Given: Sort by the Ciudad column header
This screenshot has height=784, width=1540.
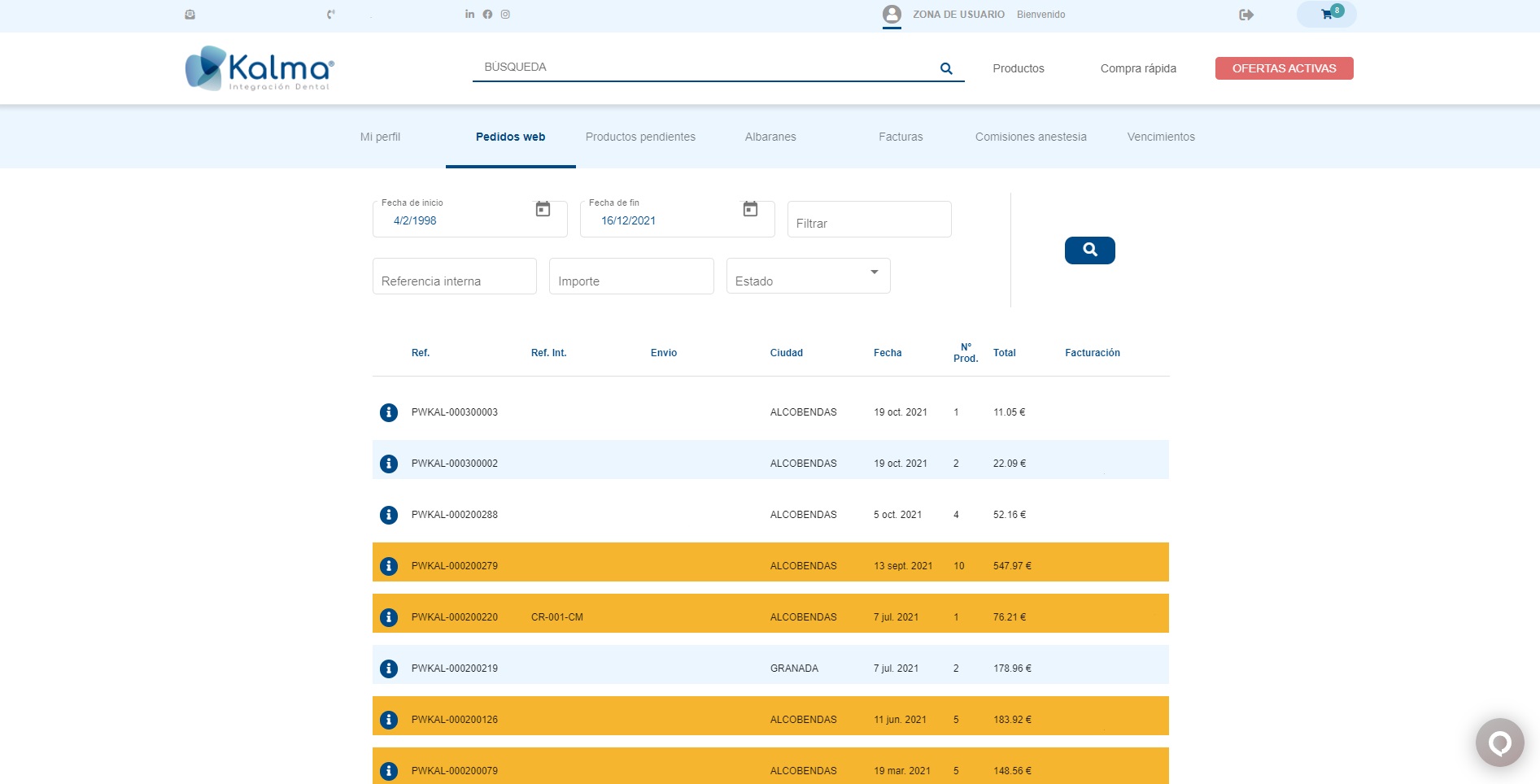Looking at the screenshot, I should [x=787, y=353].
